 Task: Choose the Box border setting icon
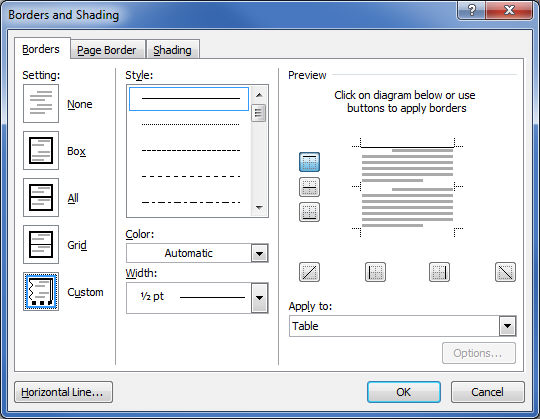point(41,150)
